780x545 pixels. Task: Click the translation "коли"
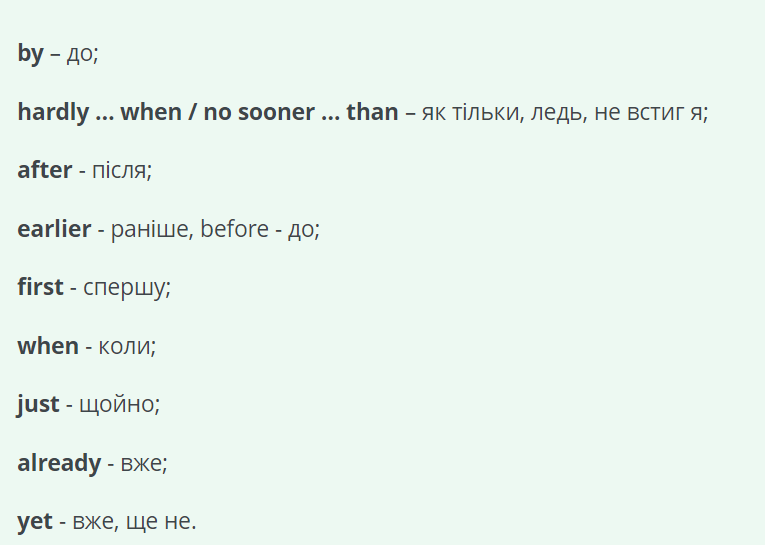[124, 347]
